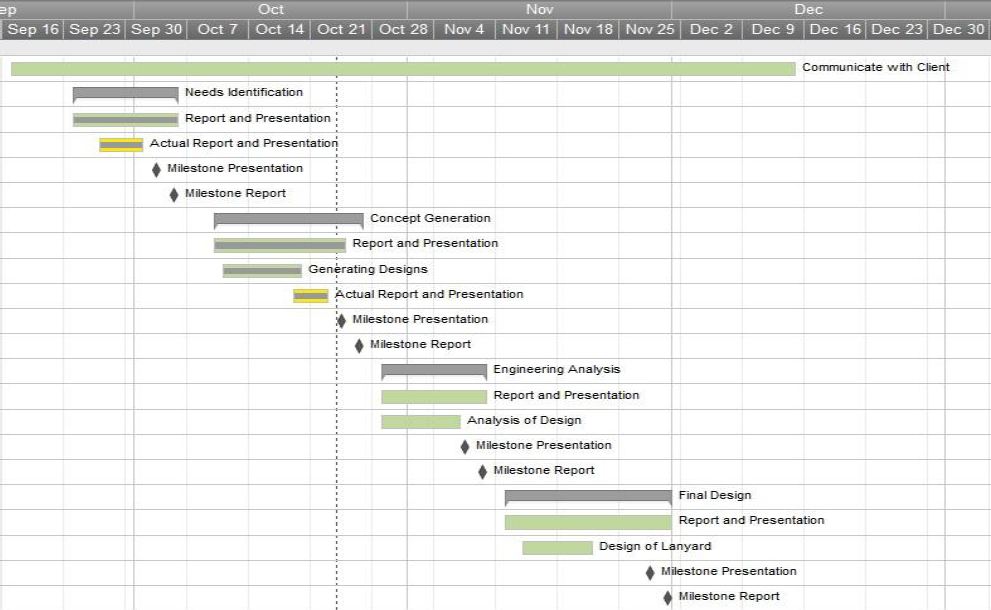Viewport: 991px width, 610px height.
Task: Select the Needs Identification summary bar
Action: pyautogui.click(x=125, y=93)
